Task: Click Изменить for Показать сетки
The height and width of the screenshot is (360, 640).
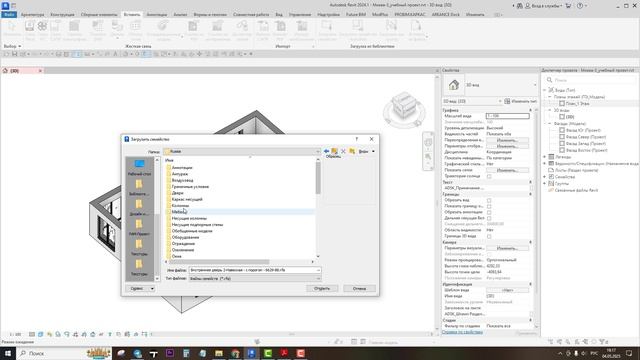Action: (507, 170)
